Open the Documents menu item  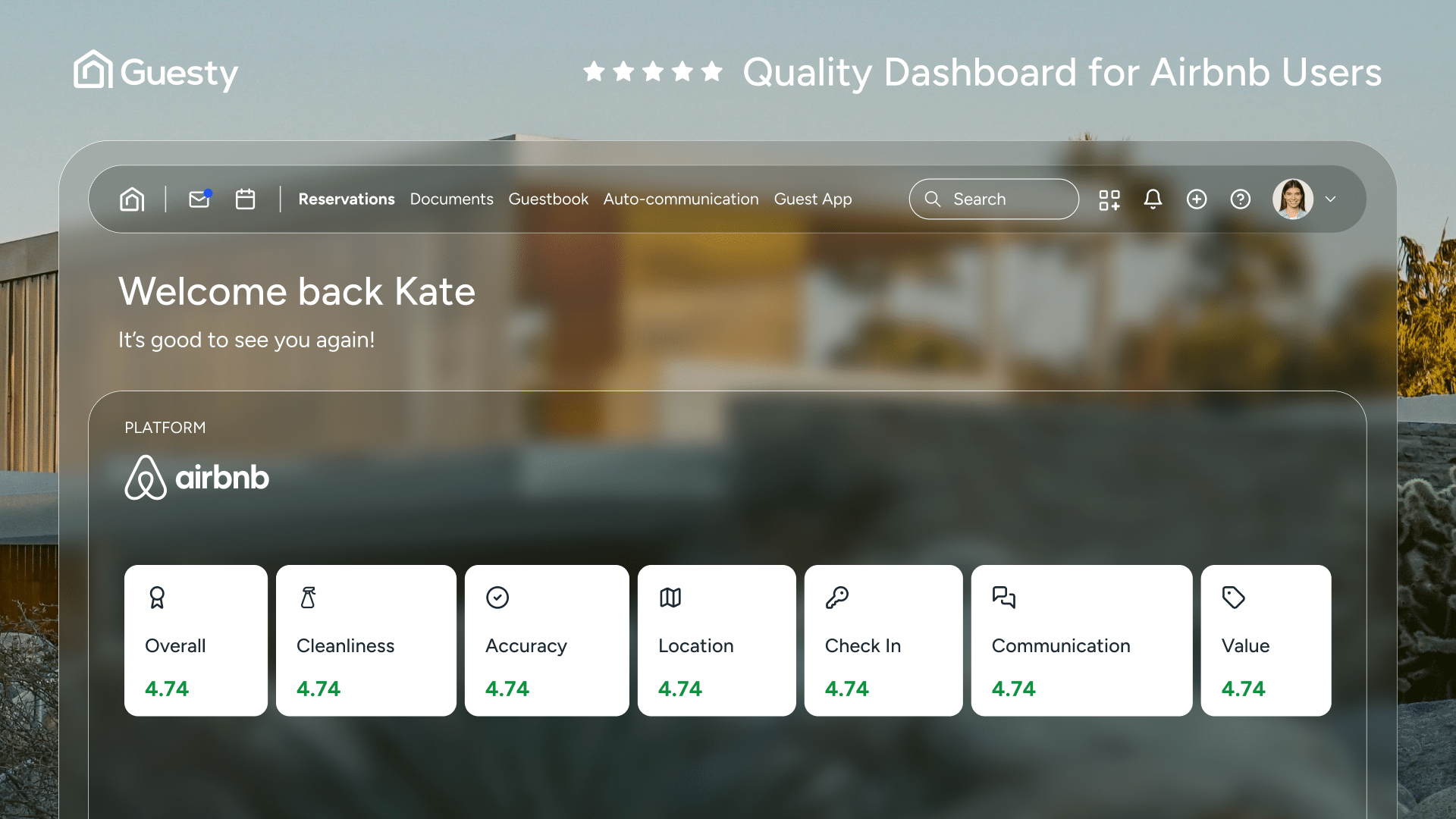451,199
